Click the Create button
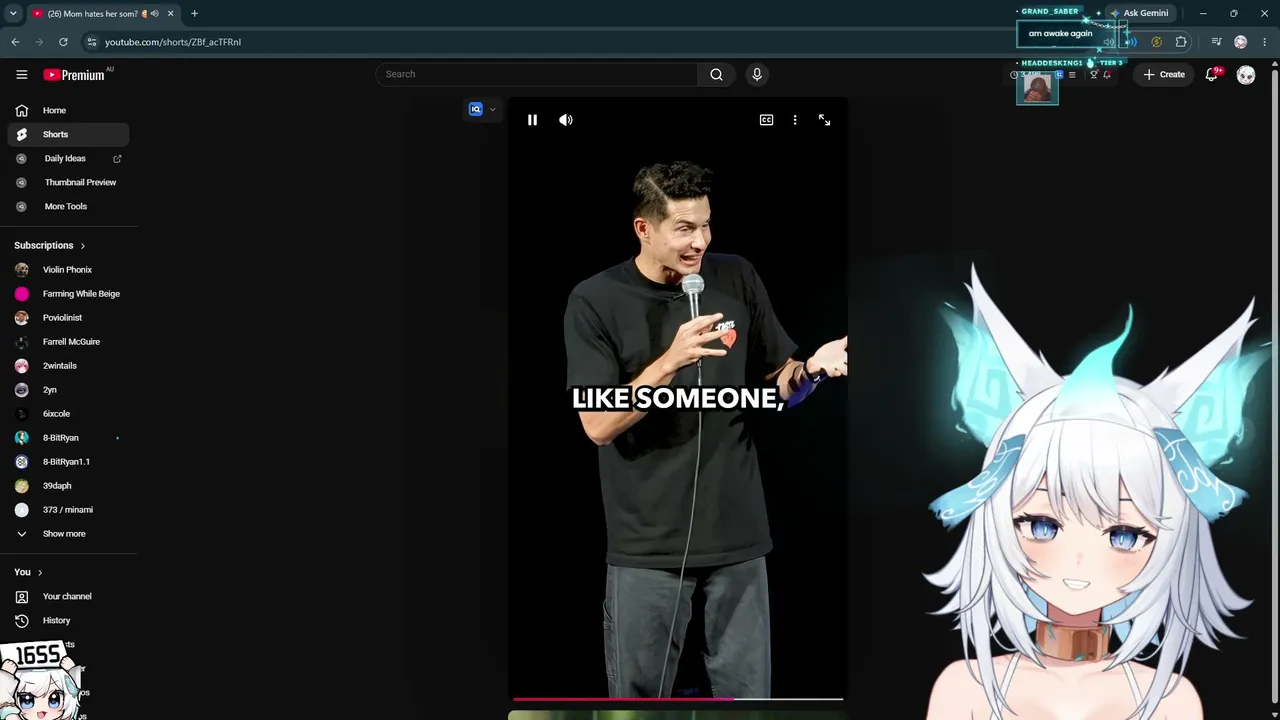1280x720 pixels. pos(1165,74)
